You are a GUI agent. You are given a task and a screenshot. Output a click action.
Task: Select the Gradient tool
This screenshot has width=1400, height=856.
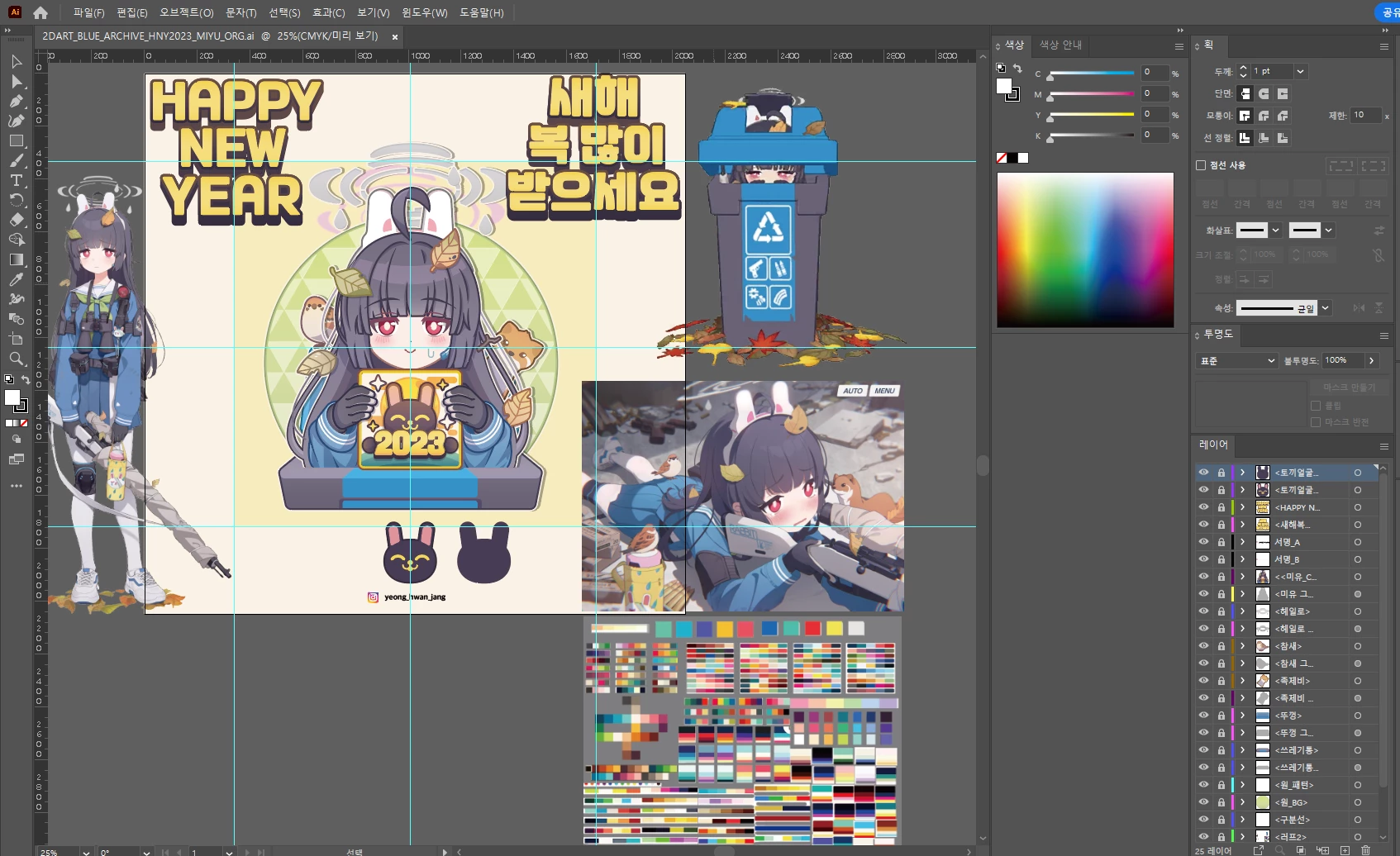pyautogui.click(x=16, y=259)
